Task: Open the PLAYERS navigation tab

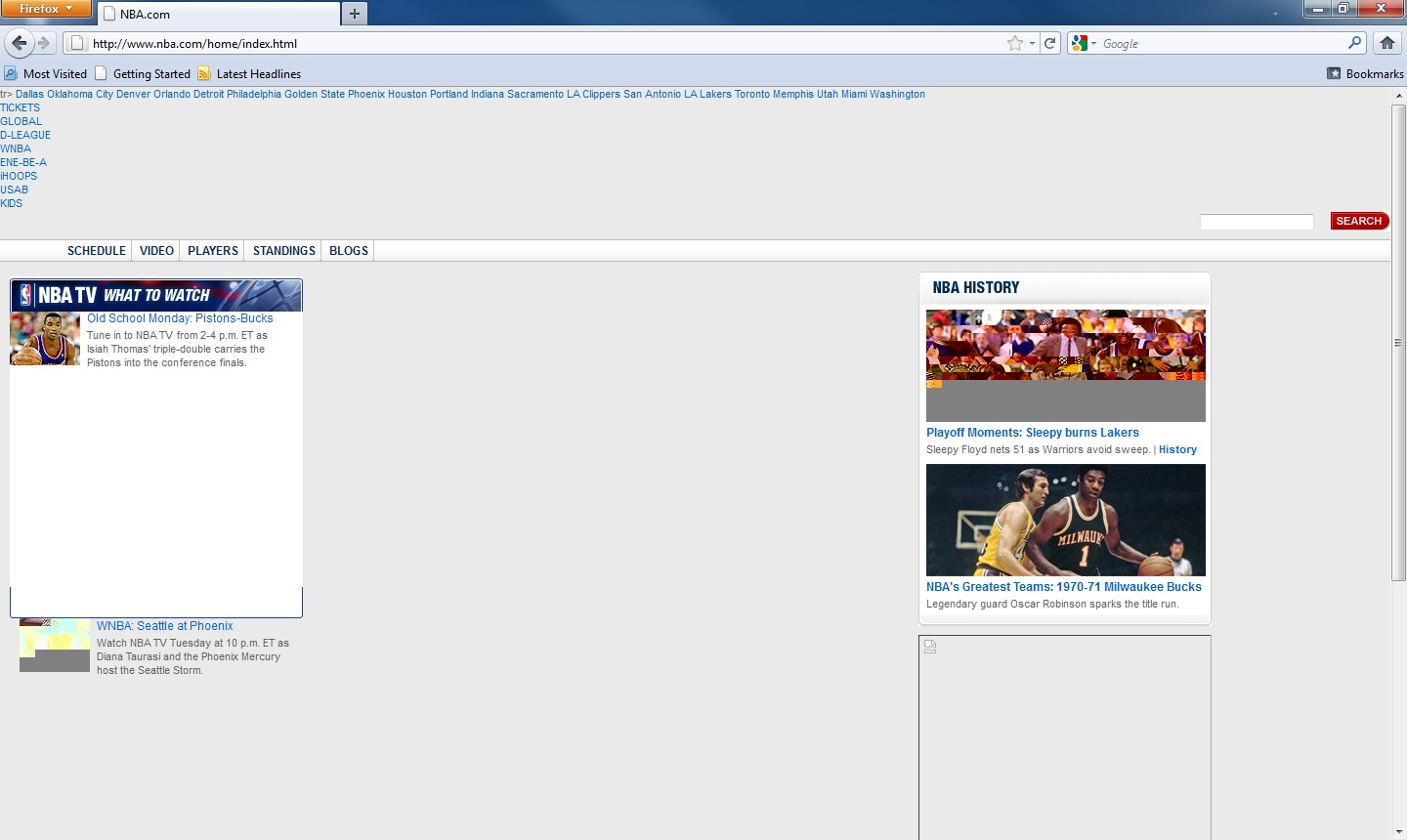Action: [213, 251]
